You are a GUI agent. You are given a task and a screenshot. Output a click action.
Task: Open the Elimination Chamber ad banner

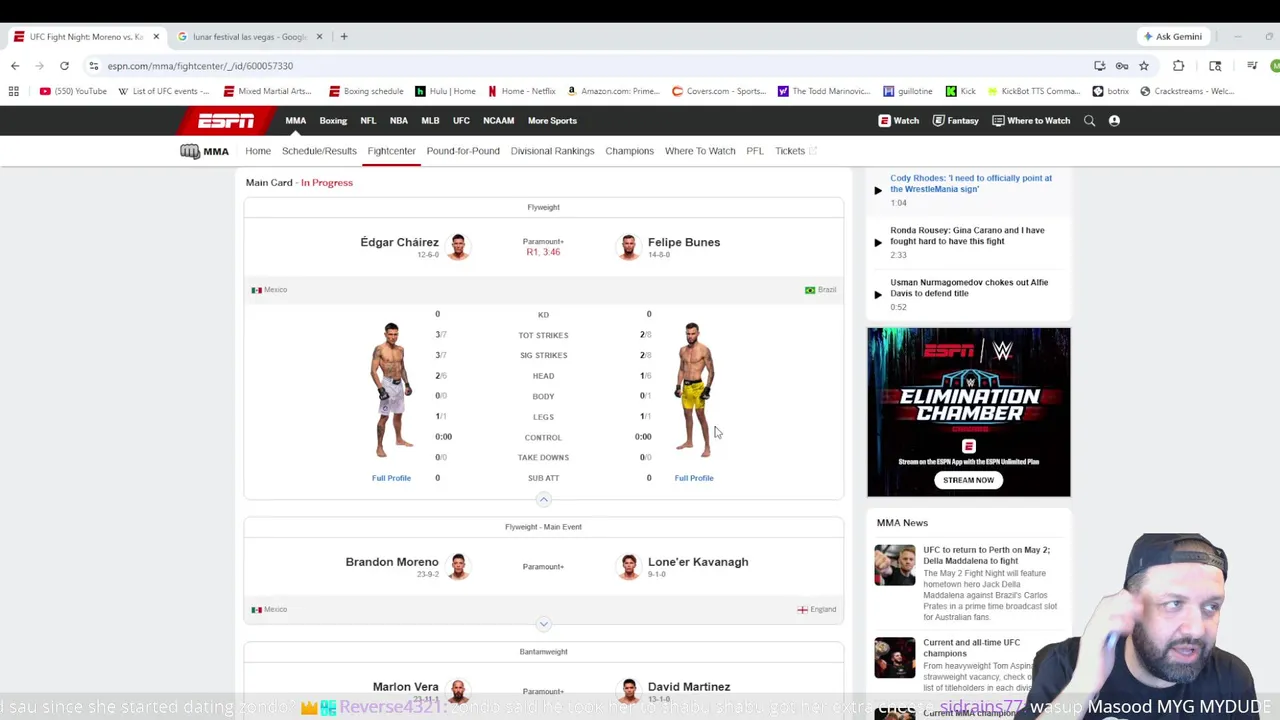(968, 411)
